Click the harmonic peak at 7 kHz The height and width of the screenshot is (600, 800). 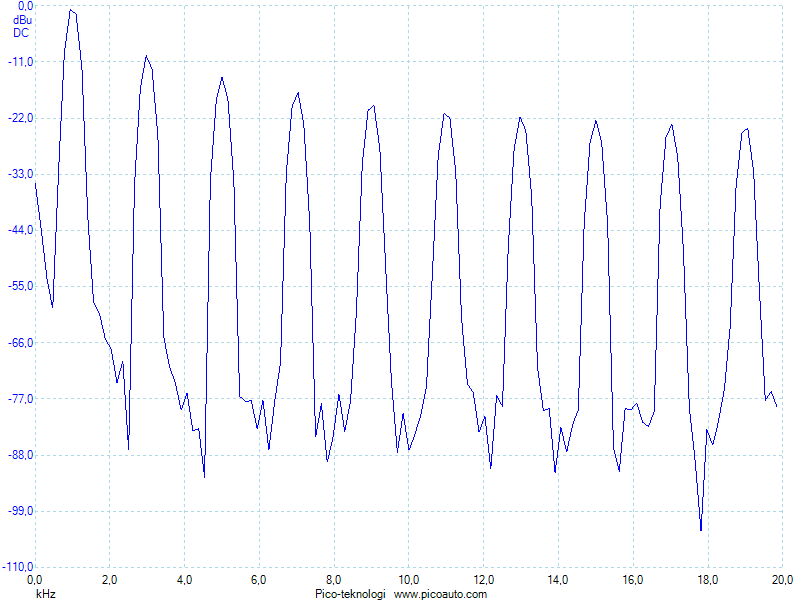point(298,93)
